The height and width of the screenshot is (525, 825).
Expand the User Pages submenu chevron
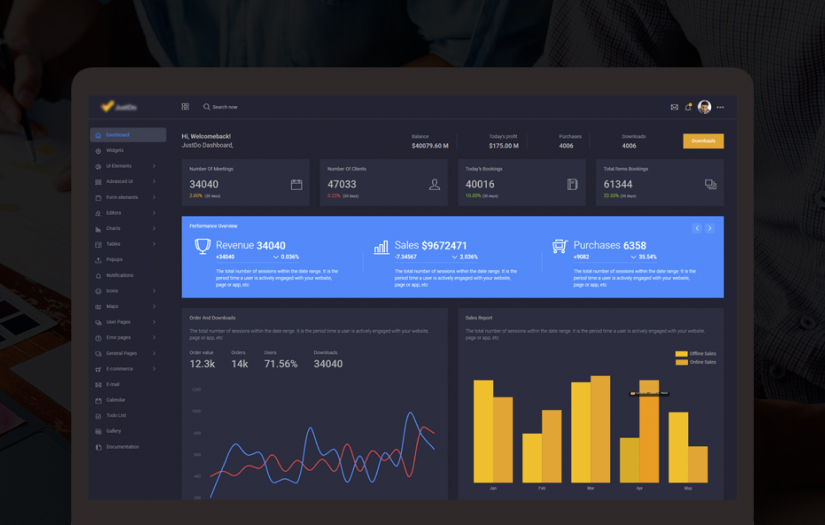[x=154, y=322]
